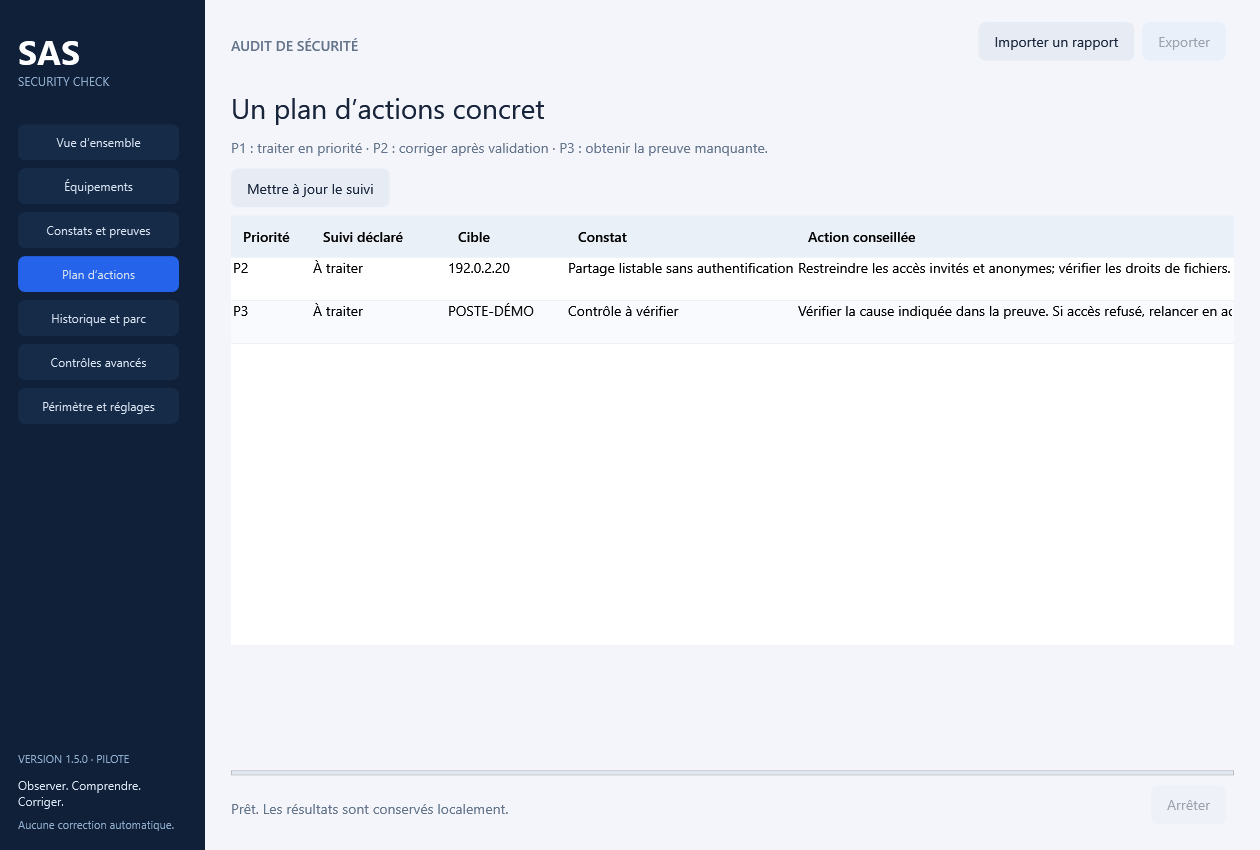Select the Plan d'actions sidebar item
The image size is (1260, 850).
pyautogui.click(x=98, y=274)
